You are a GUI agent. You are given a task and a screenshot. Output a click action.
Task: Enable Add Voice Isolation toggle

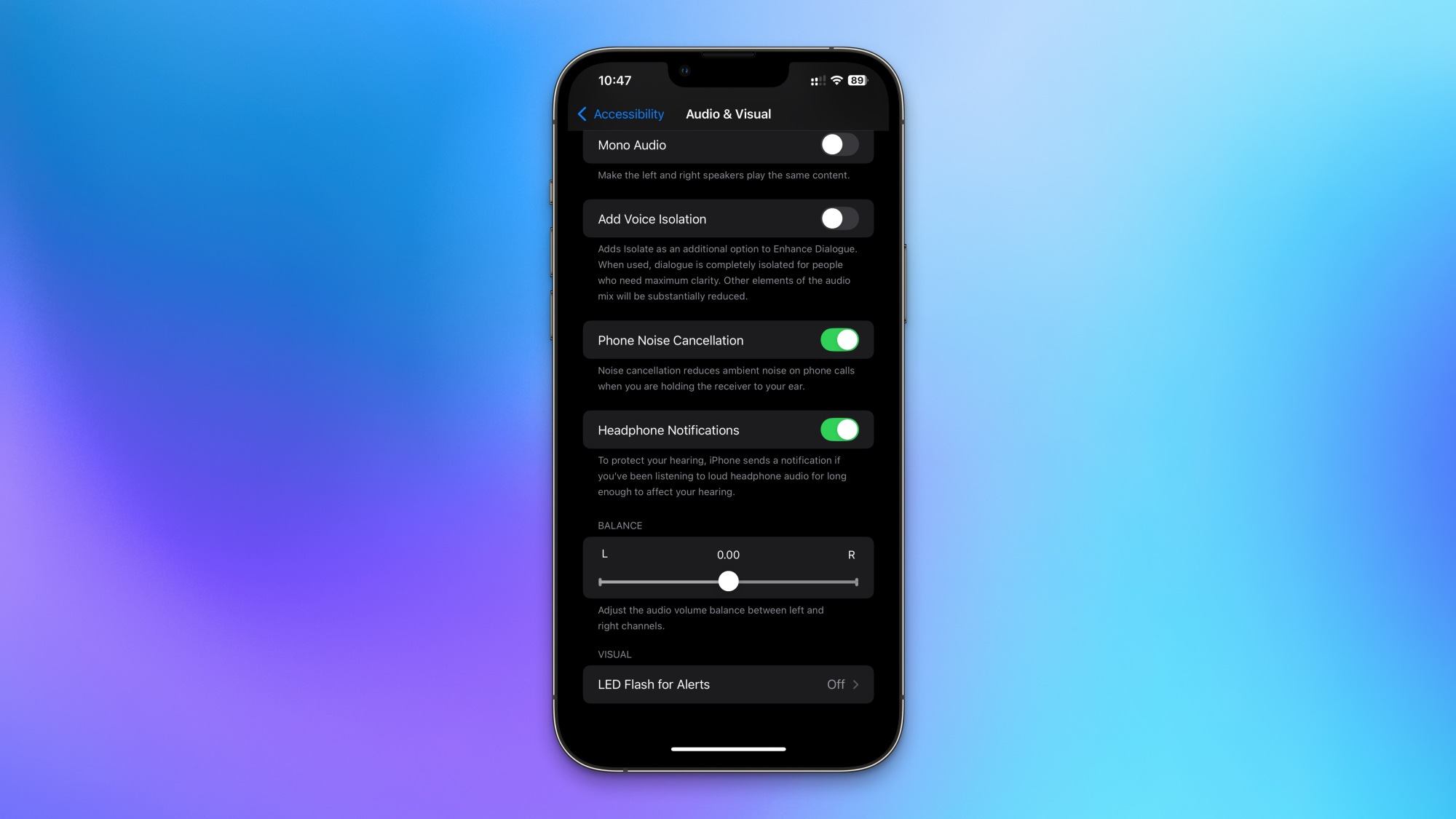pyautogui.click(x=839, y=218)
